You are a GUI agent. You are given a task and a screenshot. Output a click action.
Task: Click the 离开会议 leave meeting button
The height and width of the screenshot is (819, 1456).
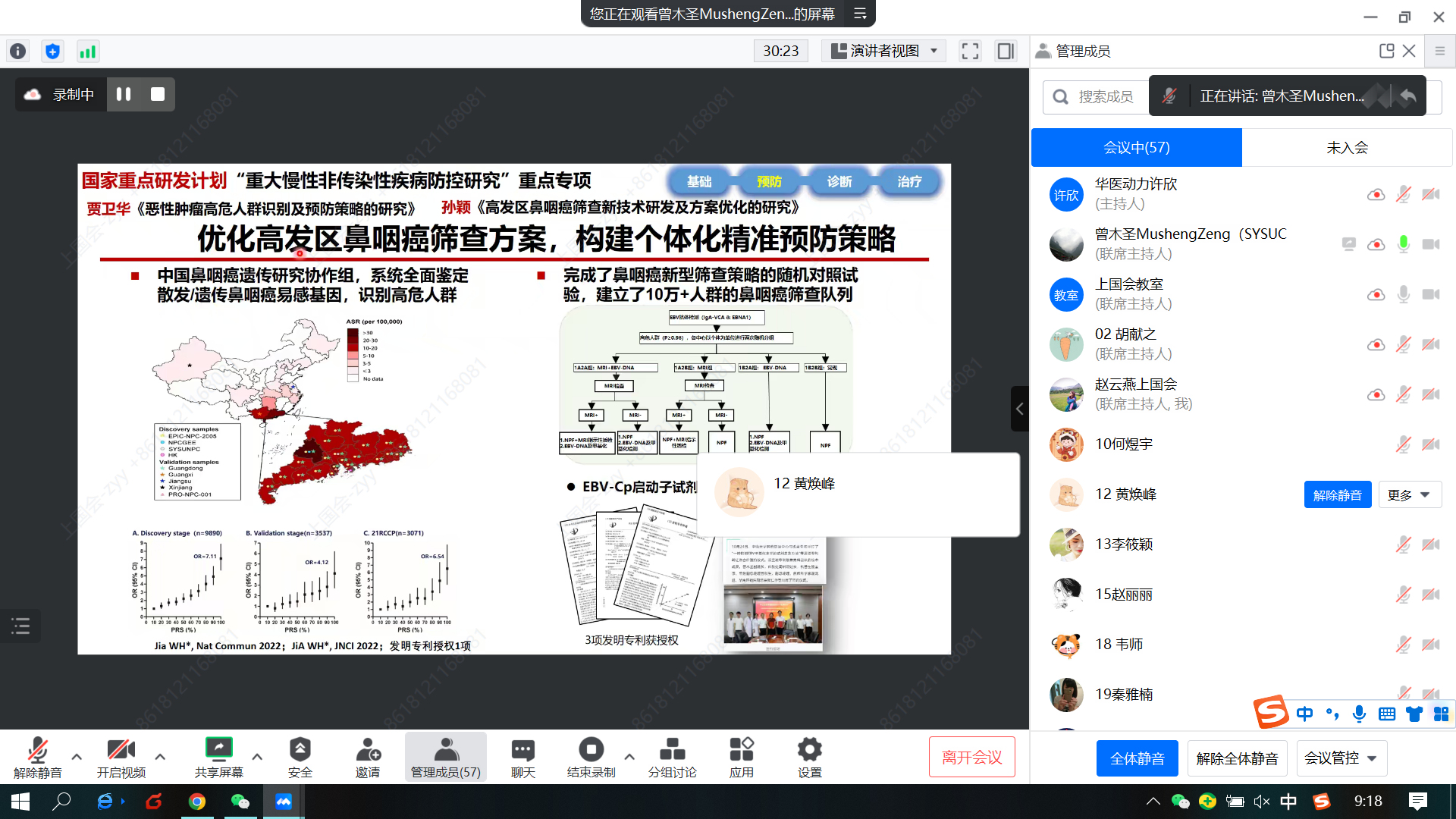[971, 757]
